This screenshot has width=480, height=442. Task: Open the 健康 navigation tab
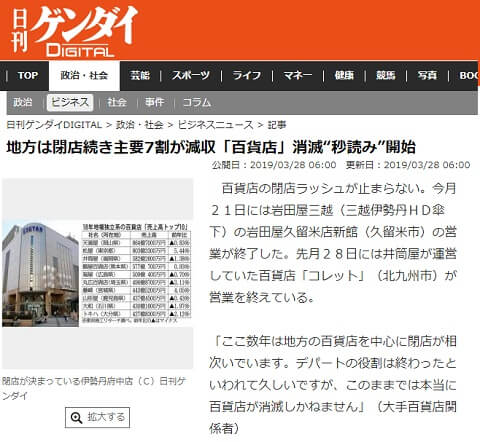point(344,76)
